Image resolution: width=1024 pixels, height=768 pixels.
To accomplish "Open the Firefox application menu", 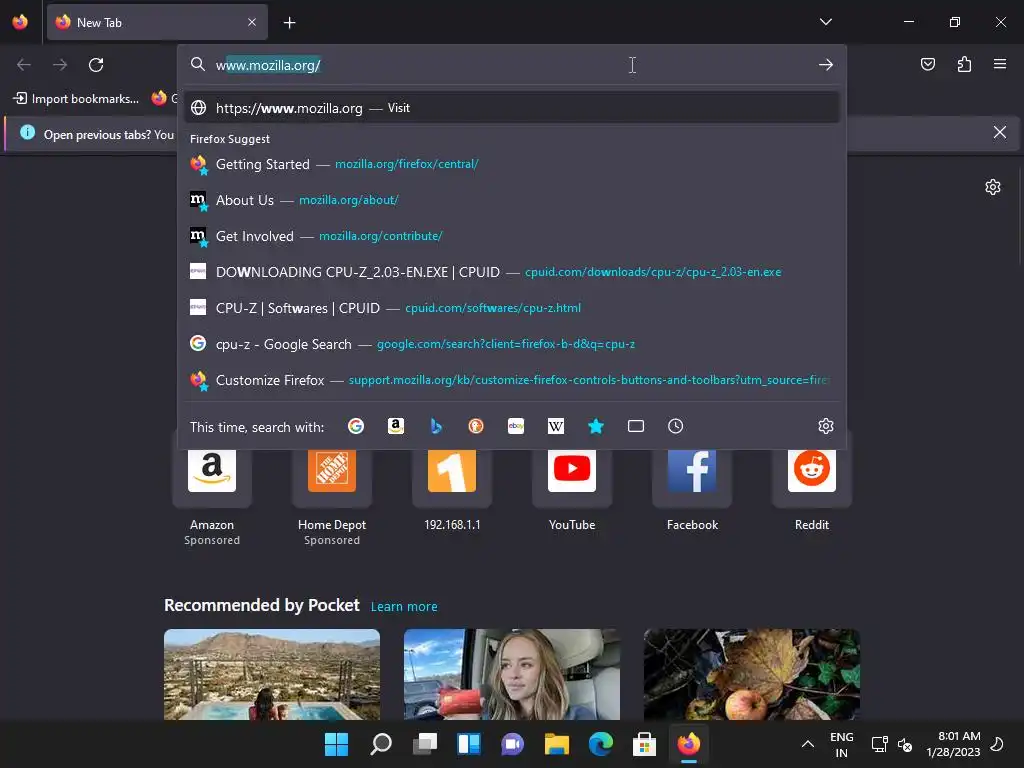I will click(x=1000, y=64).
